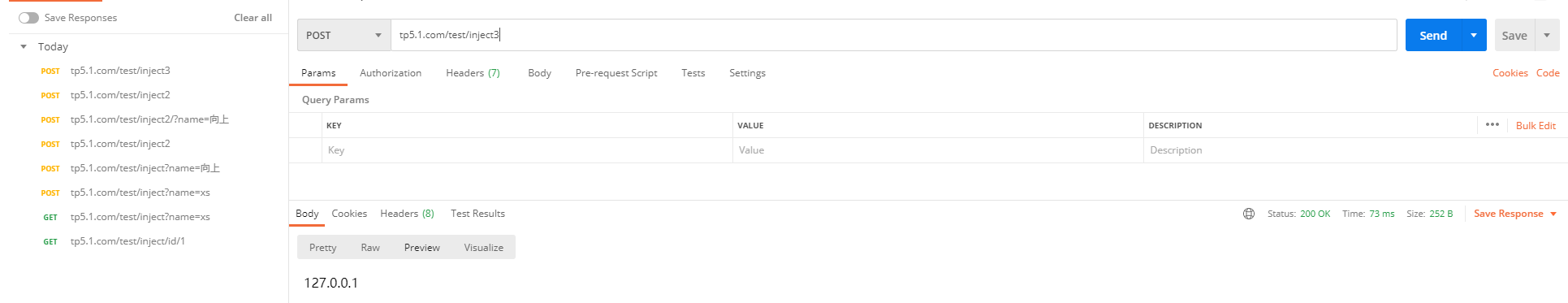1568x303 pixels.
Task: Select the Raw response view
Action: 370,248
